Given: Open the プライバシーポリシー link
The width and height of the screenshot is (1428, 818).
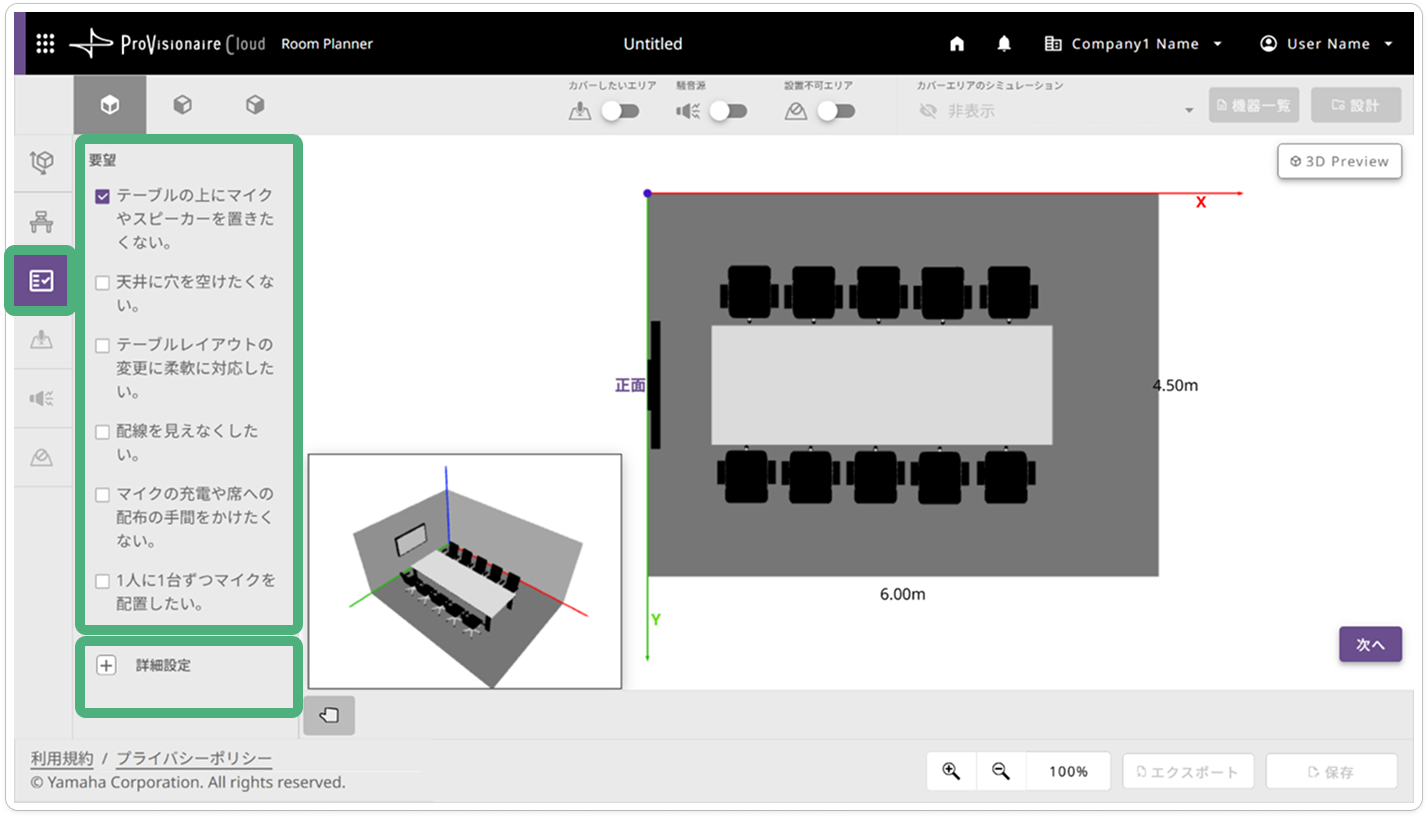Looking at the screenshot, I should (194, 758).
